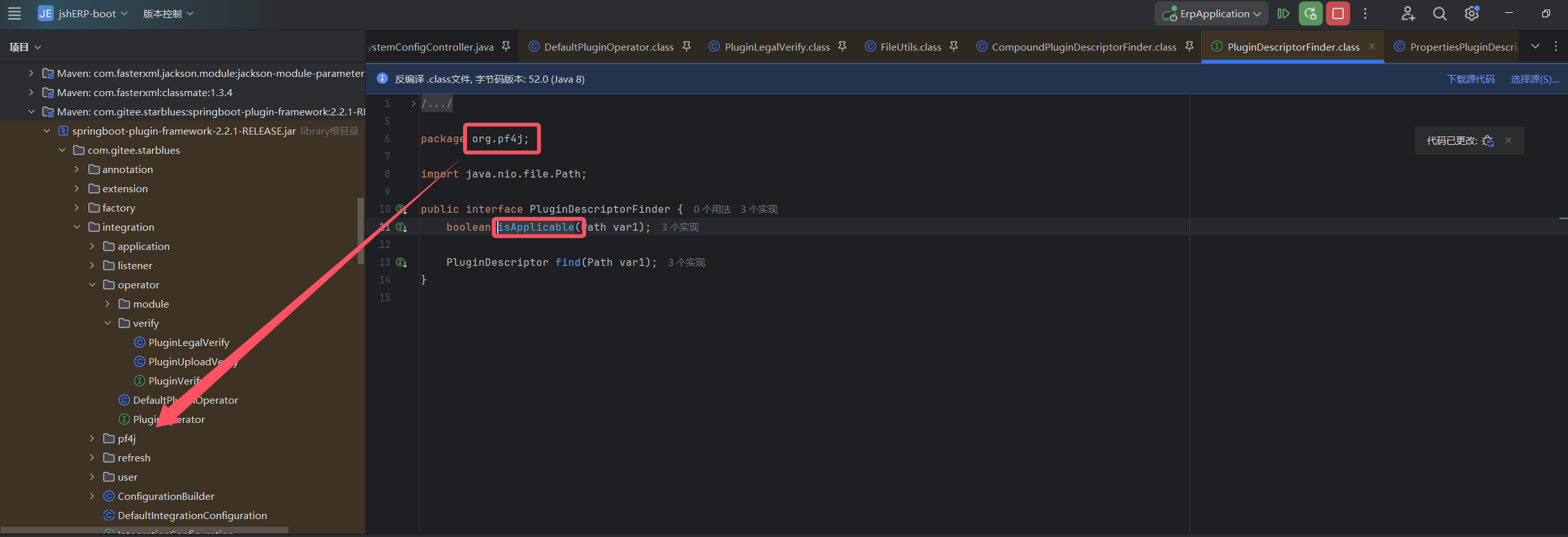The height and width of the screenshot is (537, 1568).
Task: Click the implementations gutter icon on line 13
Action: (x=402, y=262)
